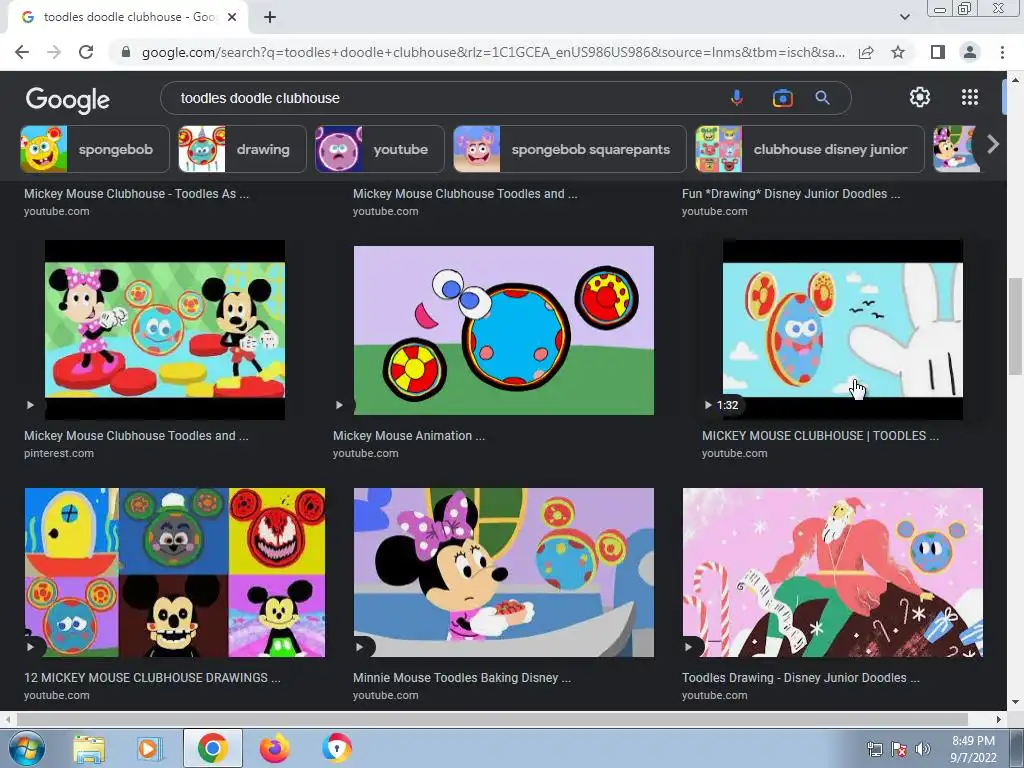Reload the page with the refresh icon

86,52
